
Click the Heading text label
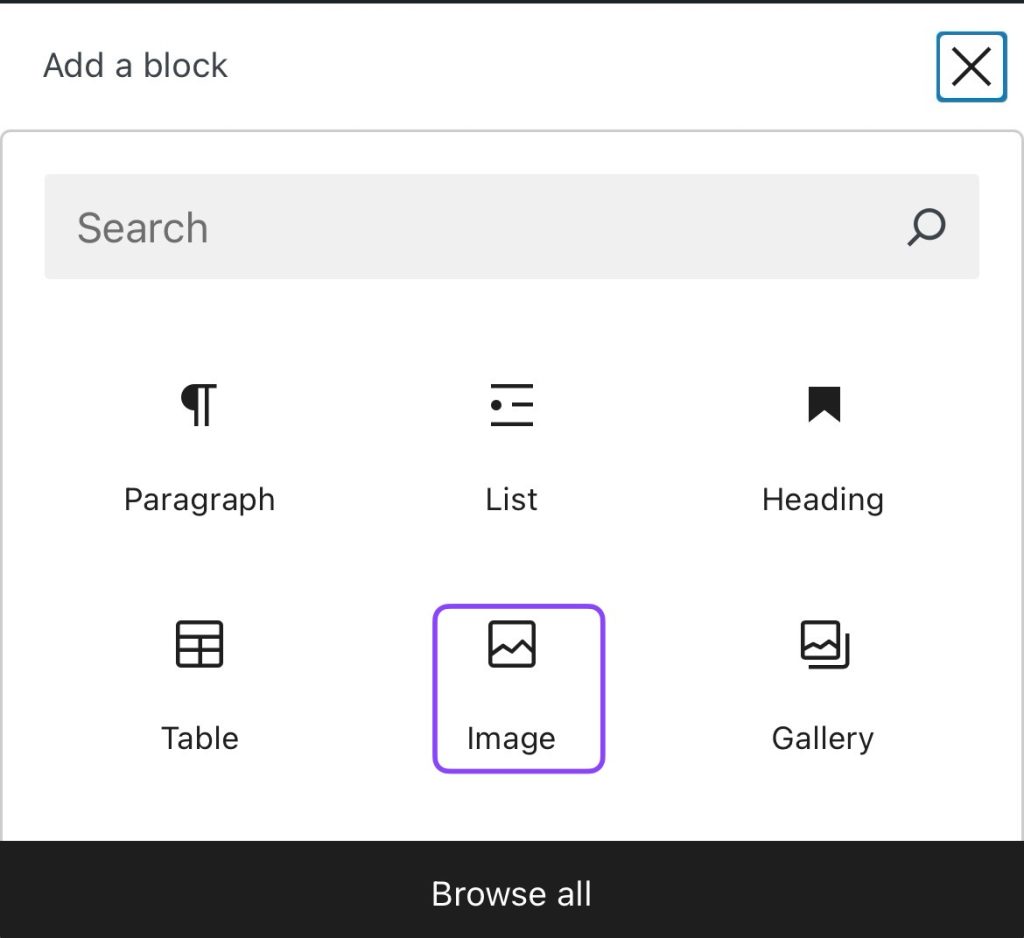pyautogui.click(x=823, y=499)
